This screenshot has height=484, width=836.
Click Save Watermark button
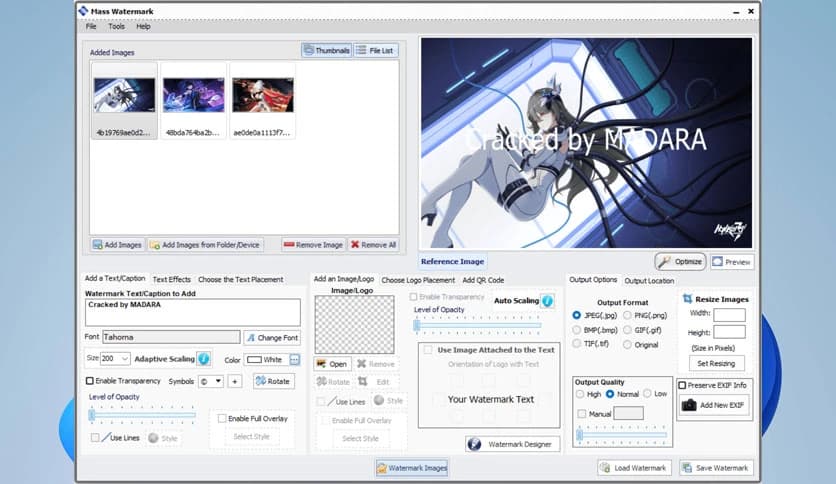pos(716,467)
